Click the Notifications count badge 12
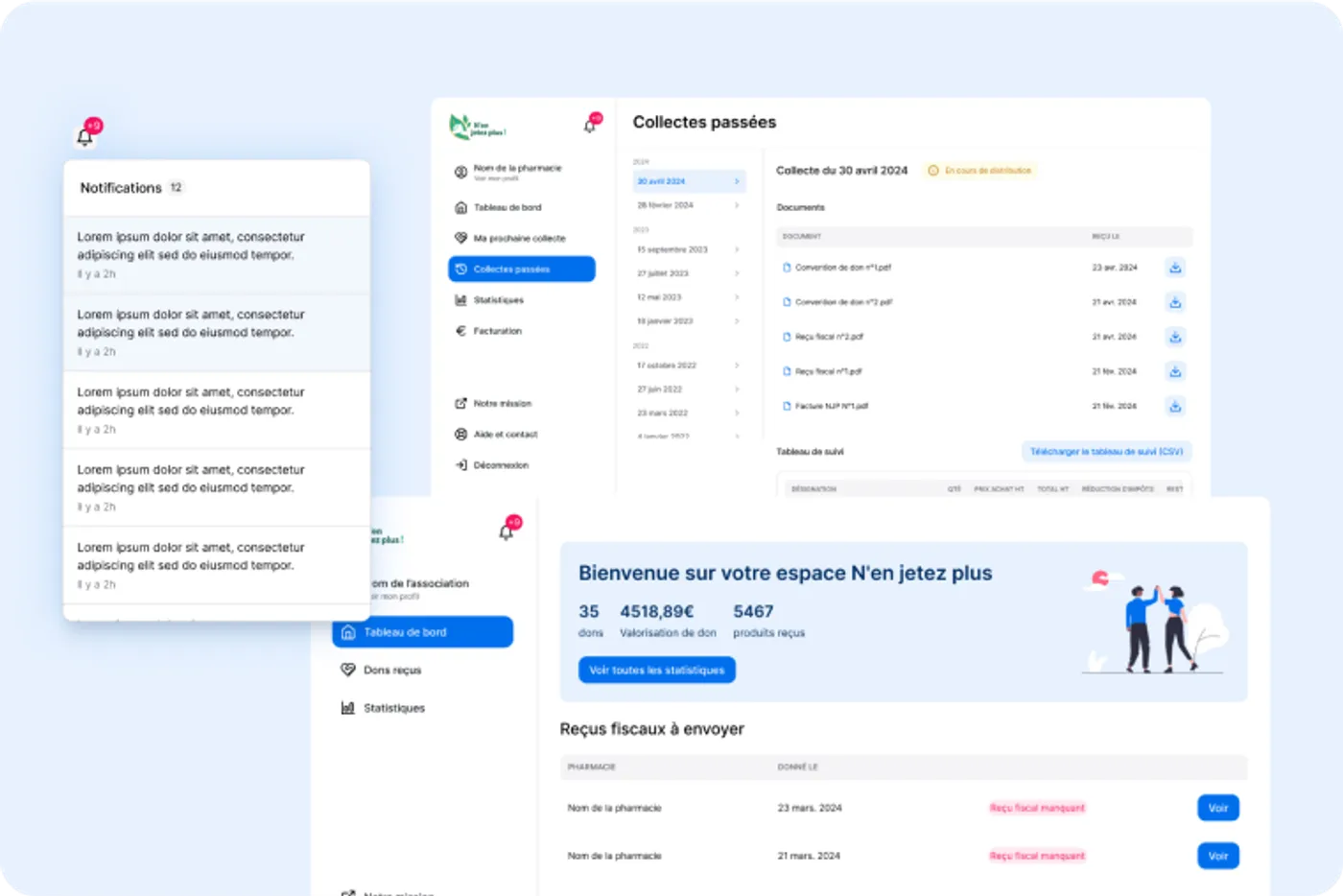Screen dimensions: 1343x896 (177, 188)
